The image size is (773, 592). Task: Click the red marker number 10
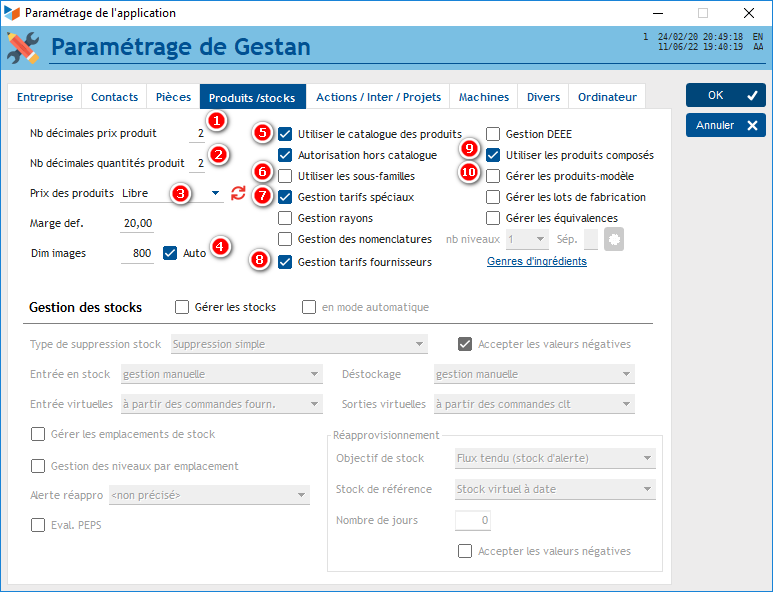coord(469,173)
